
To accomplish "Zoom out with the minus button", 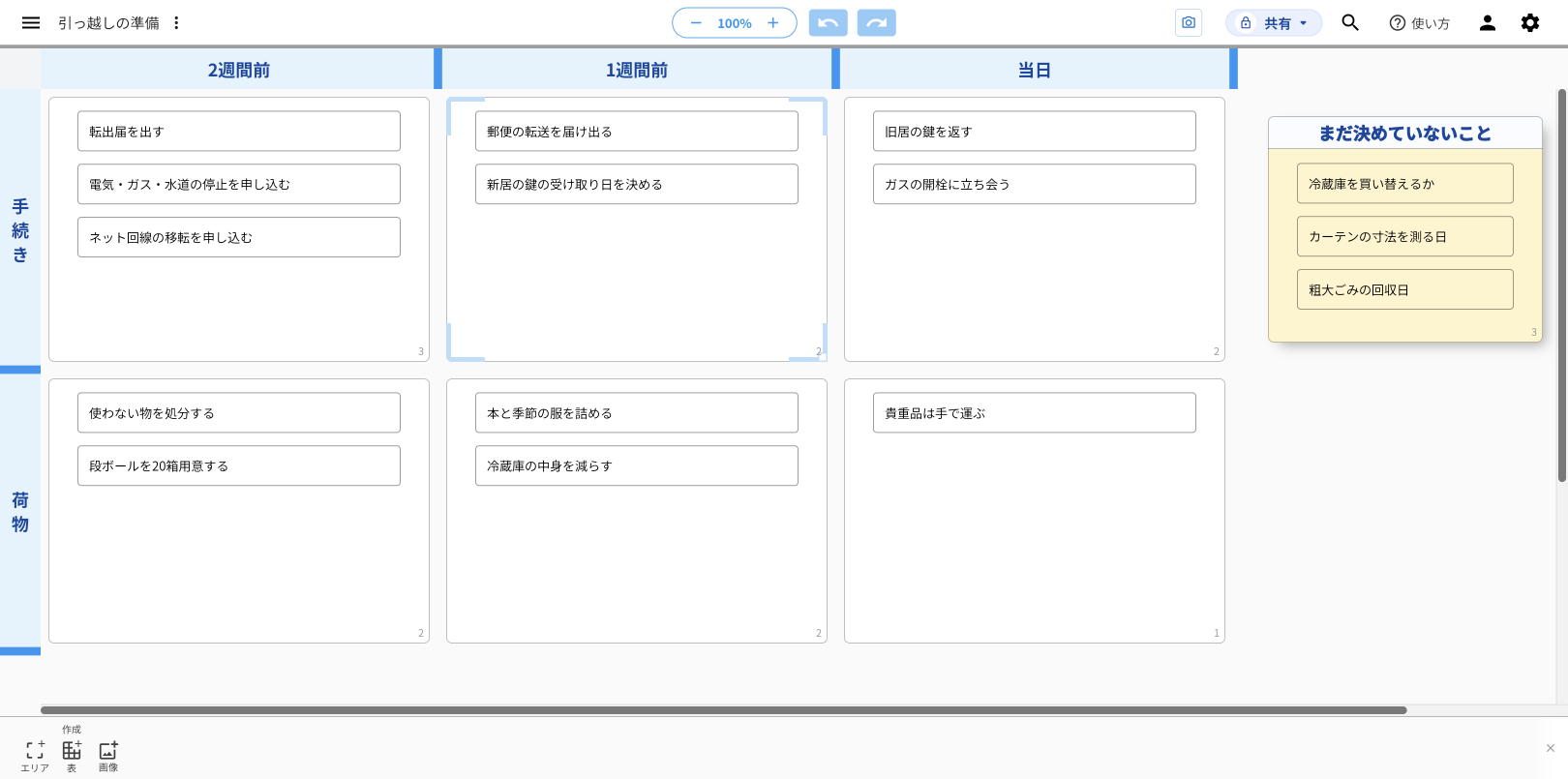I will click(x=695, y=22).
